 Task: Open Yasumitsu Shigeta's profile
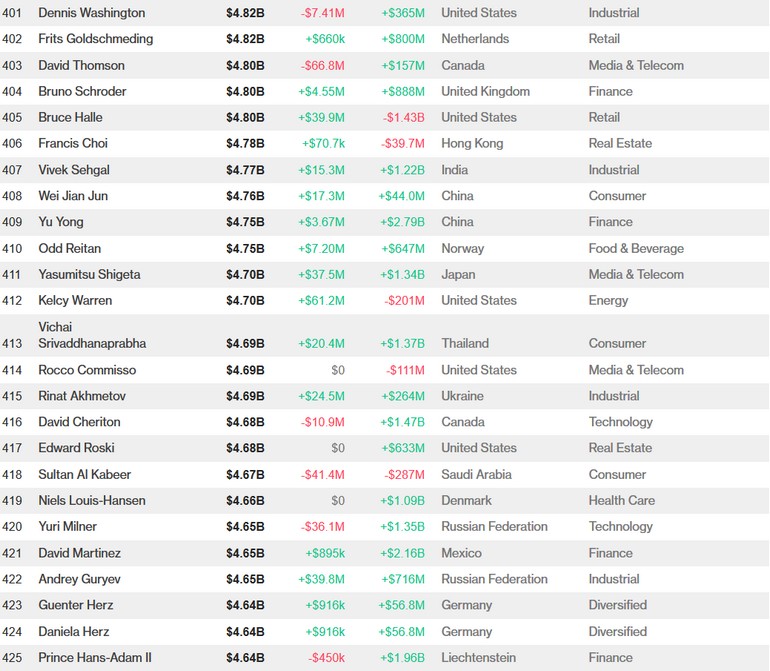pyautogui.click(x=89, y=274)
